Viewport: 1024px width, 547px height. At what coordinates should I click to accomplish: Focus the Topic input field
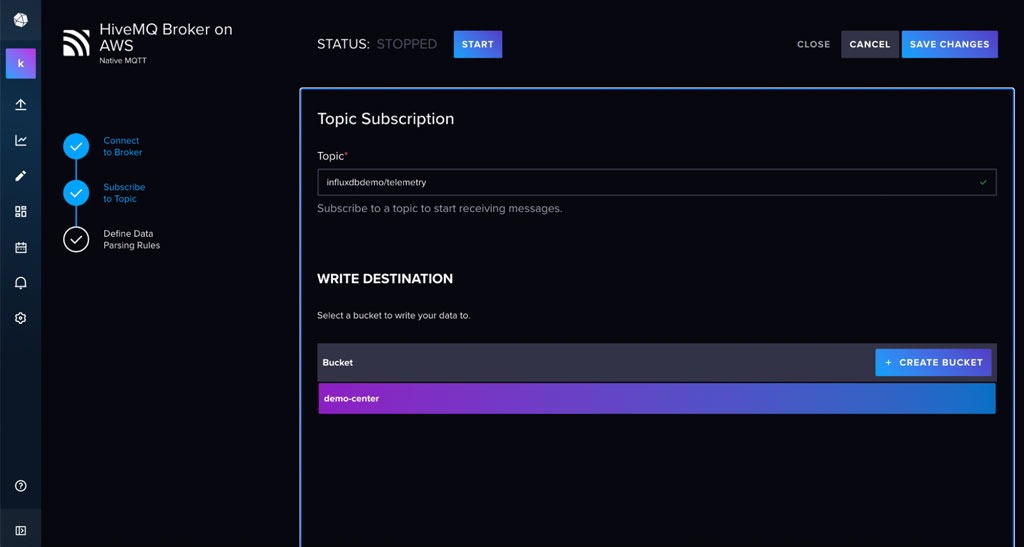pos(657,182)
